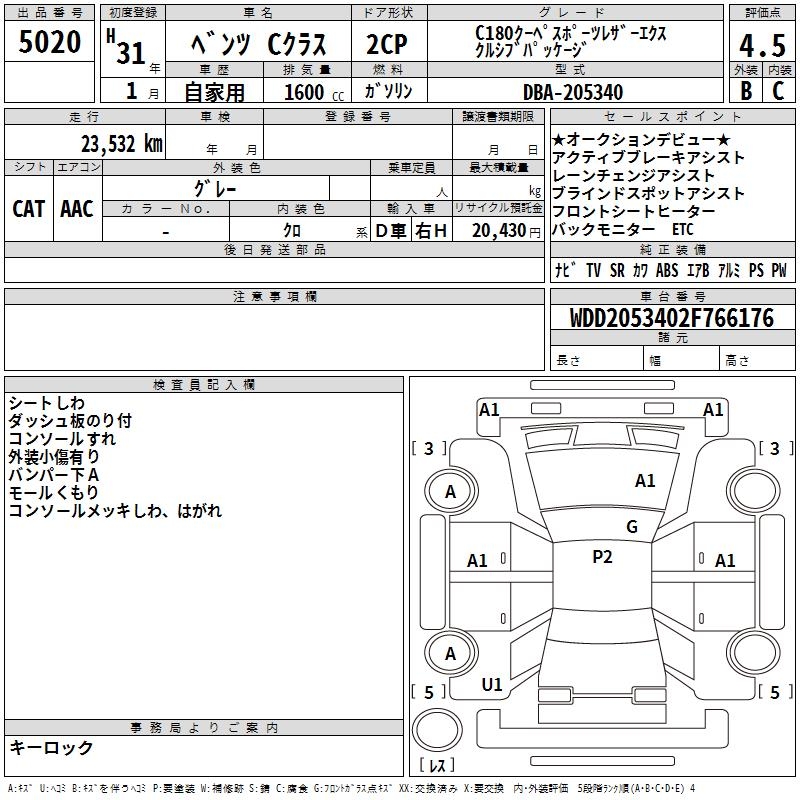This screenshot has width=800, height=800.
Task: Click the P2 mark on the car roof
Action: [602, 558]
